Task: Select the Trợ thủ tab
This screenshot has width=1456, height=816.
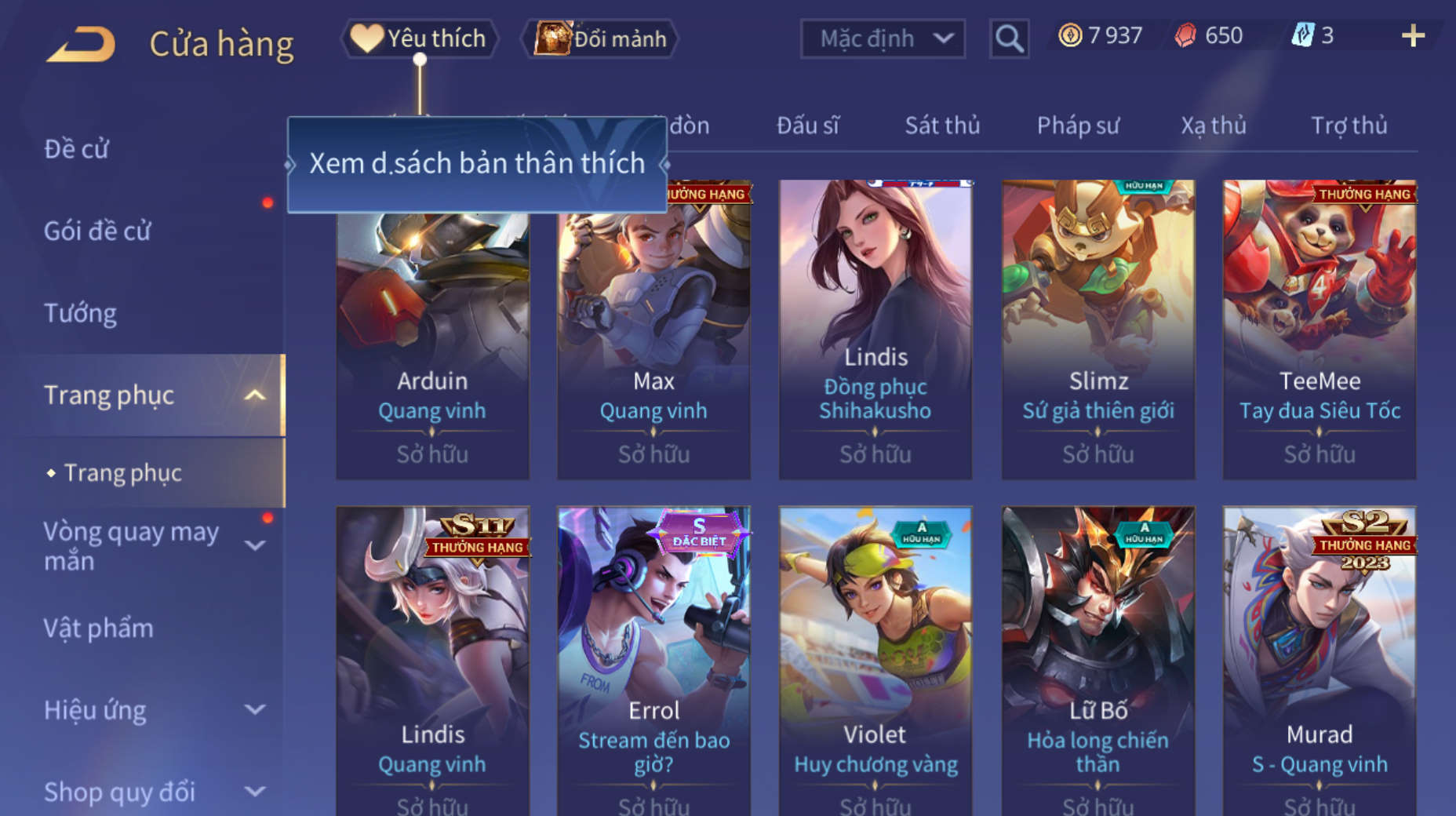Action: [1349, 126]
